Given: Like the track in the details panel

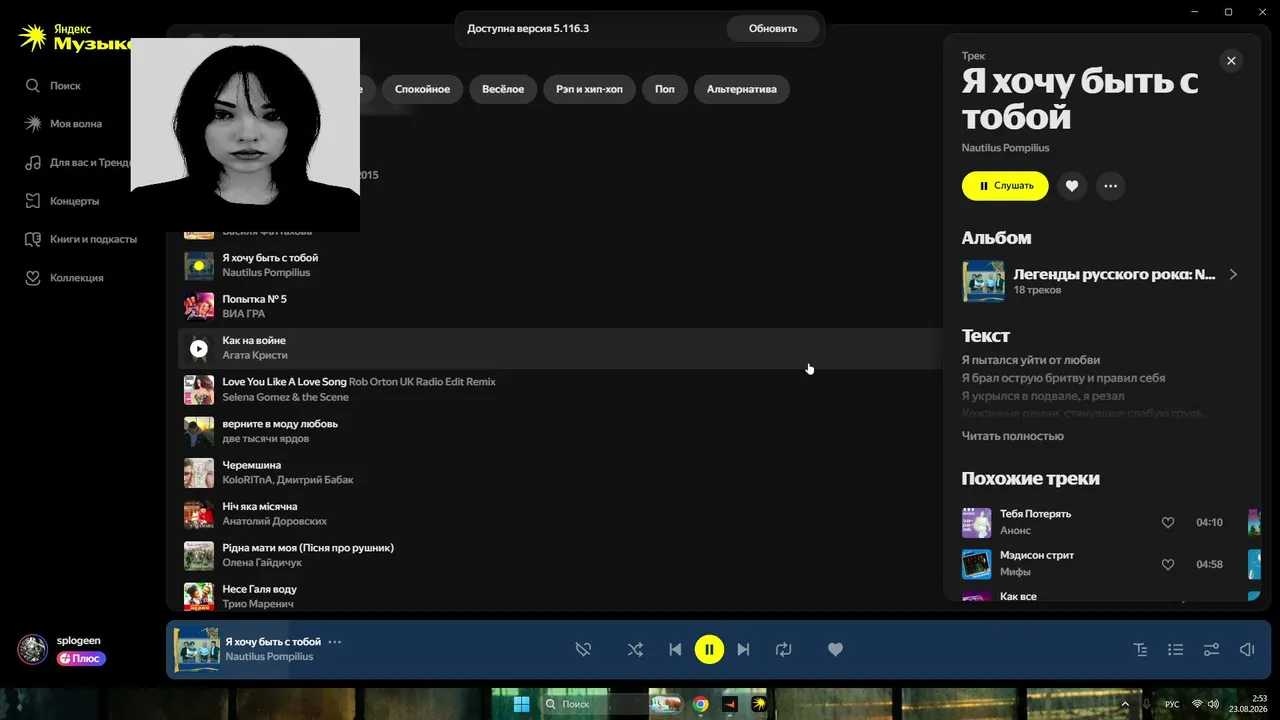Looking at the screenshot, I should [x=1072, y=186].
